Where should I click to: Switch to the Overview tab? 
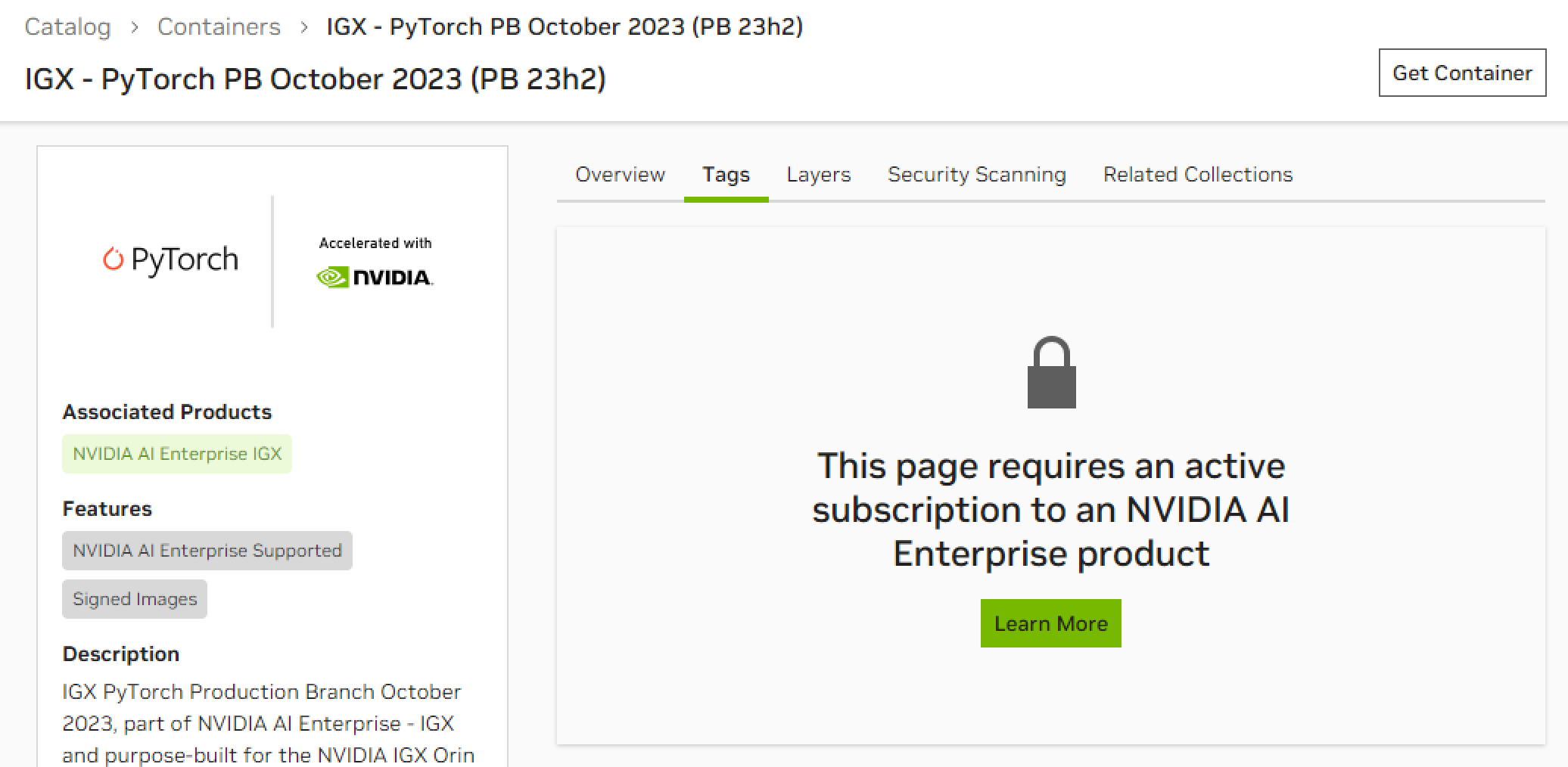point(620,175)
